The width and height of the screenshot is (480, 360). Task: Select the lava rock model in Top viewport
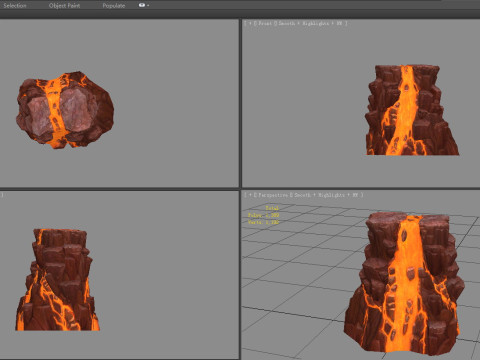coord(65,110)
